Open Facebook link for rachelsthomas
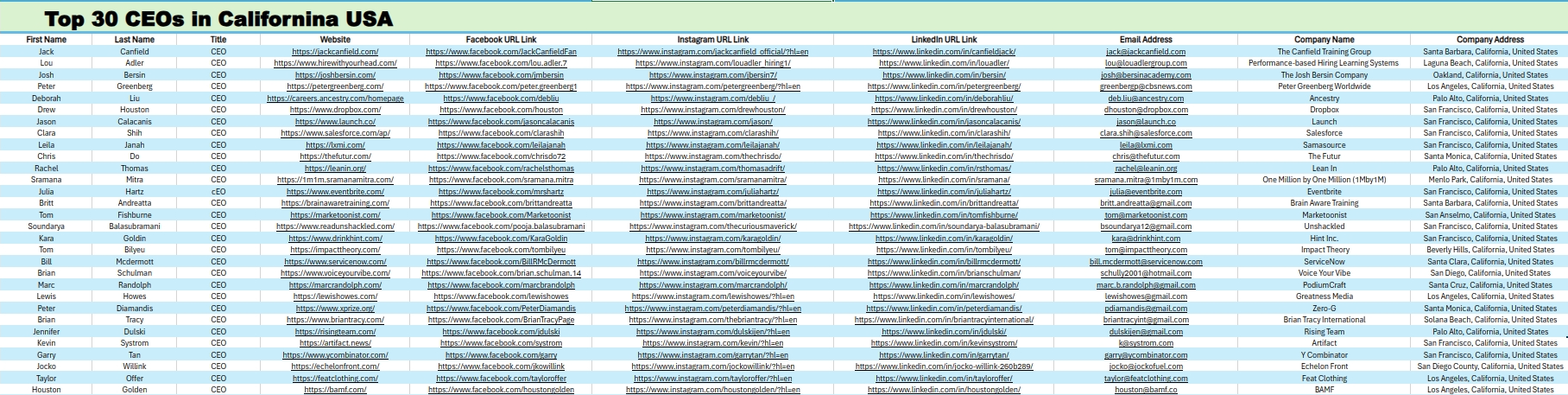The image size is (1568, 395). (501, 169)
